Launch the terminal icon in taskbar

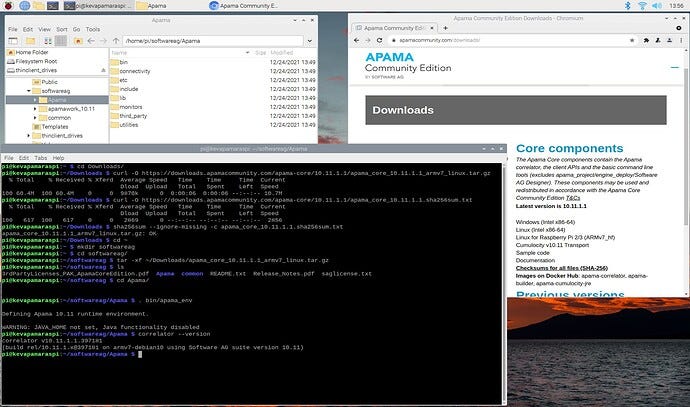(x=53, y=6)
